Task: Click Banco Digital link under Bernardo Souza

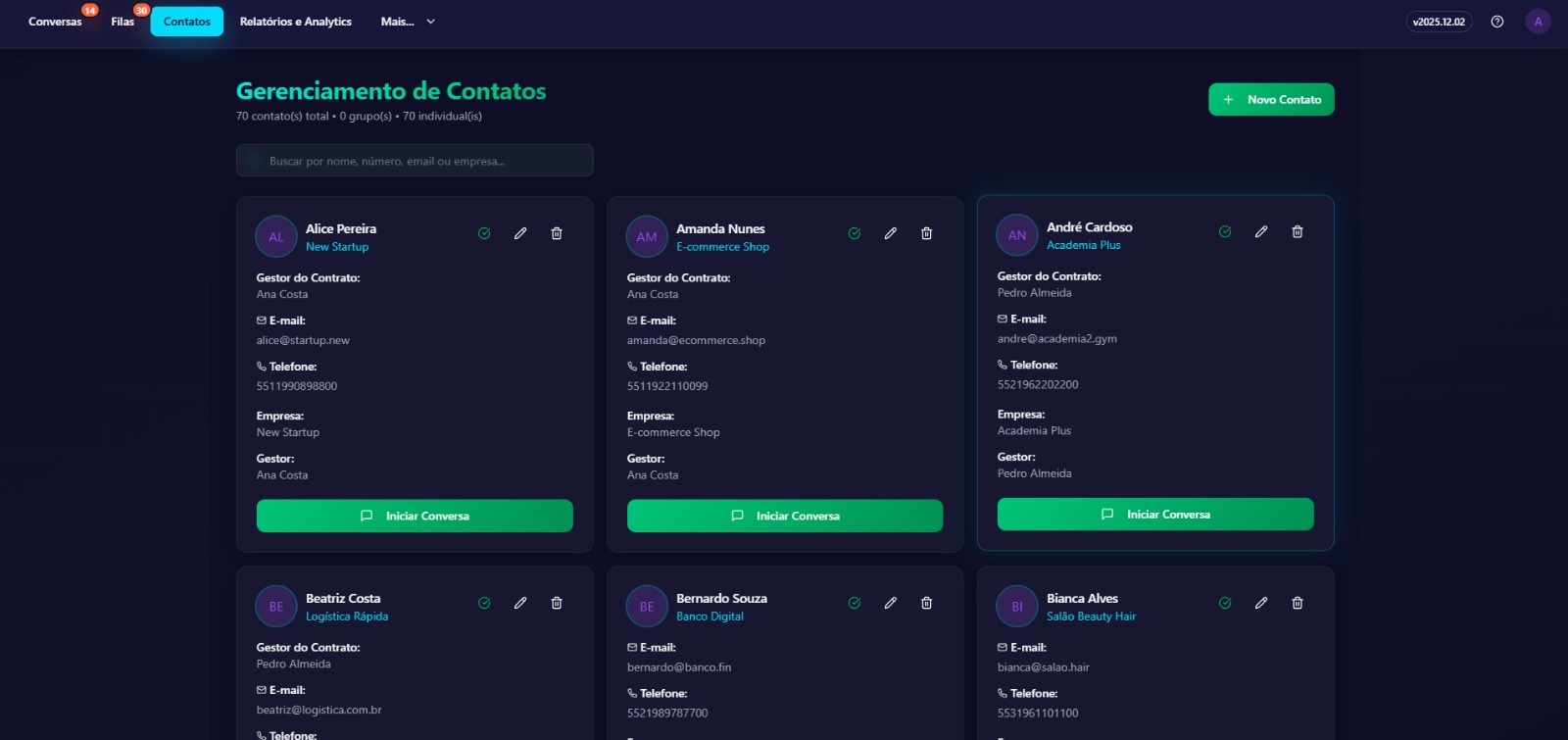Action: click(710, 617)
